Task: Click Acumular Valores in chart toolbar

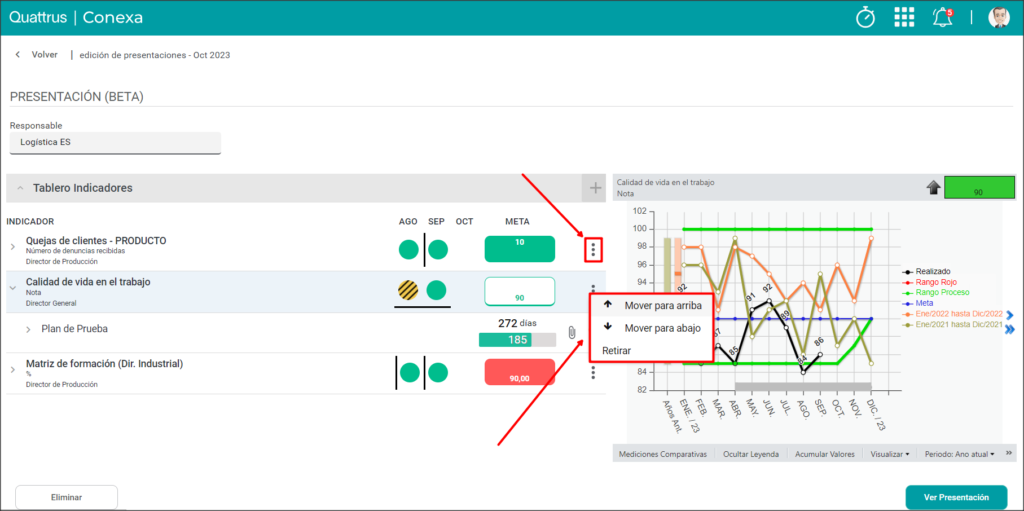Action: tap(825, 454)
